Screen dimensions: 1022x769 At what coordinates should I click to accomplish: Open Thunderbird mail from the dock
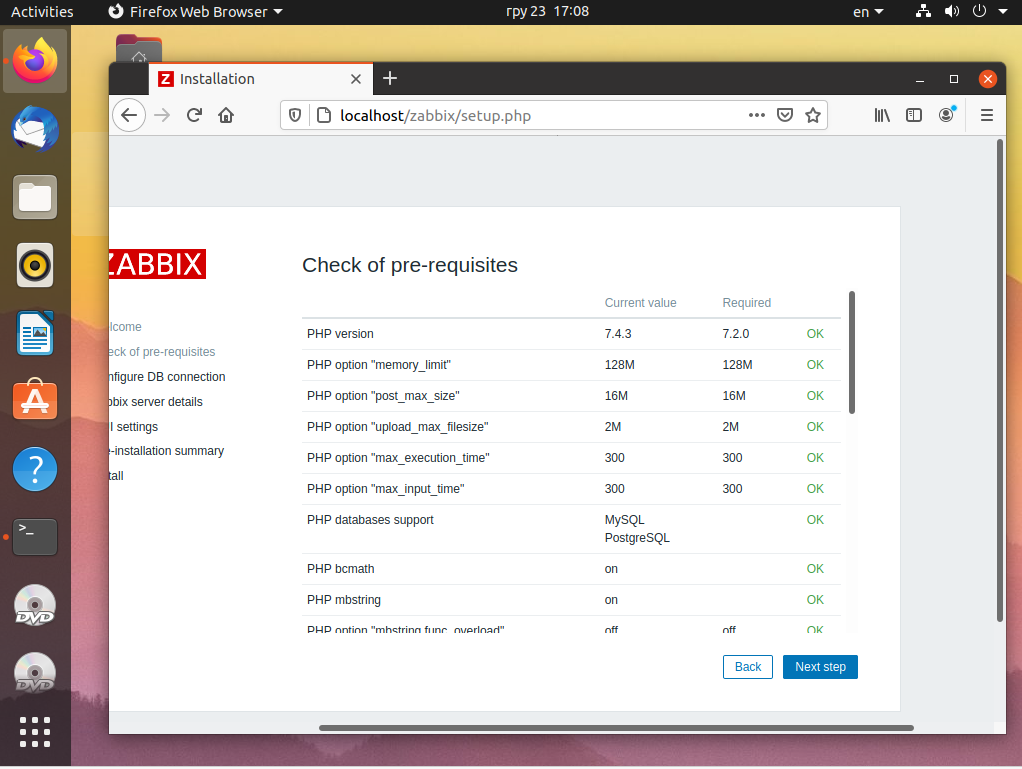click(35, 129)
